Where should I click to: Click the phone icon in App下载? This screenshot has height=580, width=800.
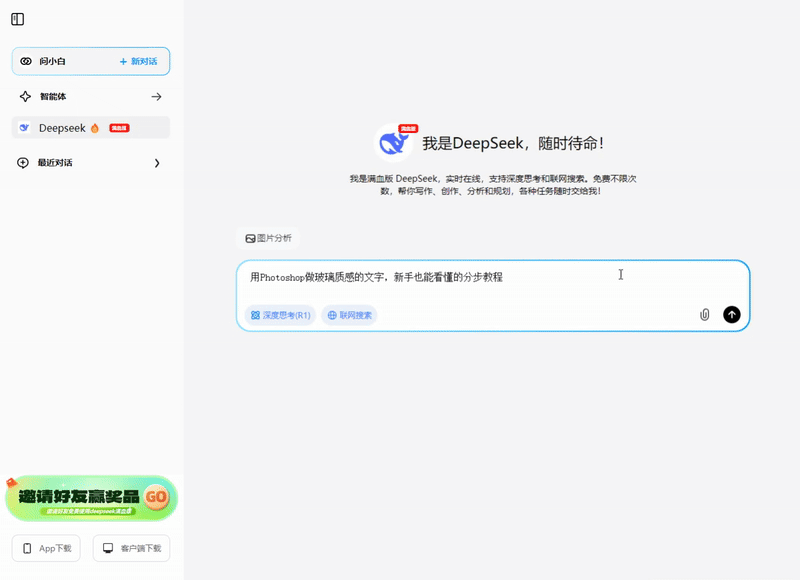(27, 548)
